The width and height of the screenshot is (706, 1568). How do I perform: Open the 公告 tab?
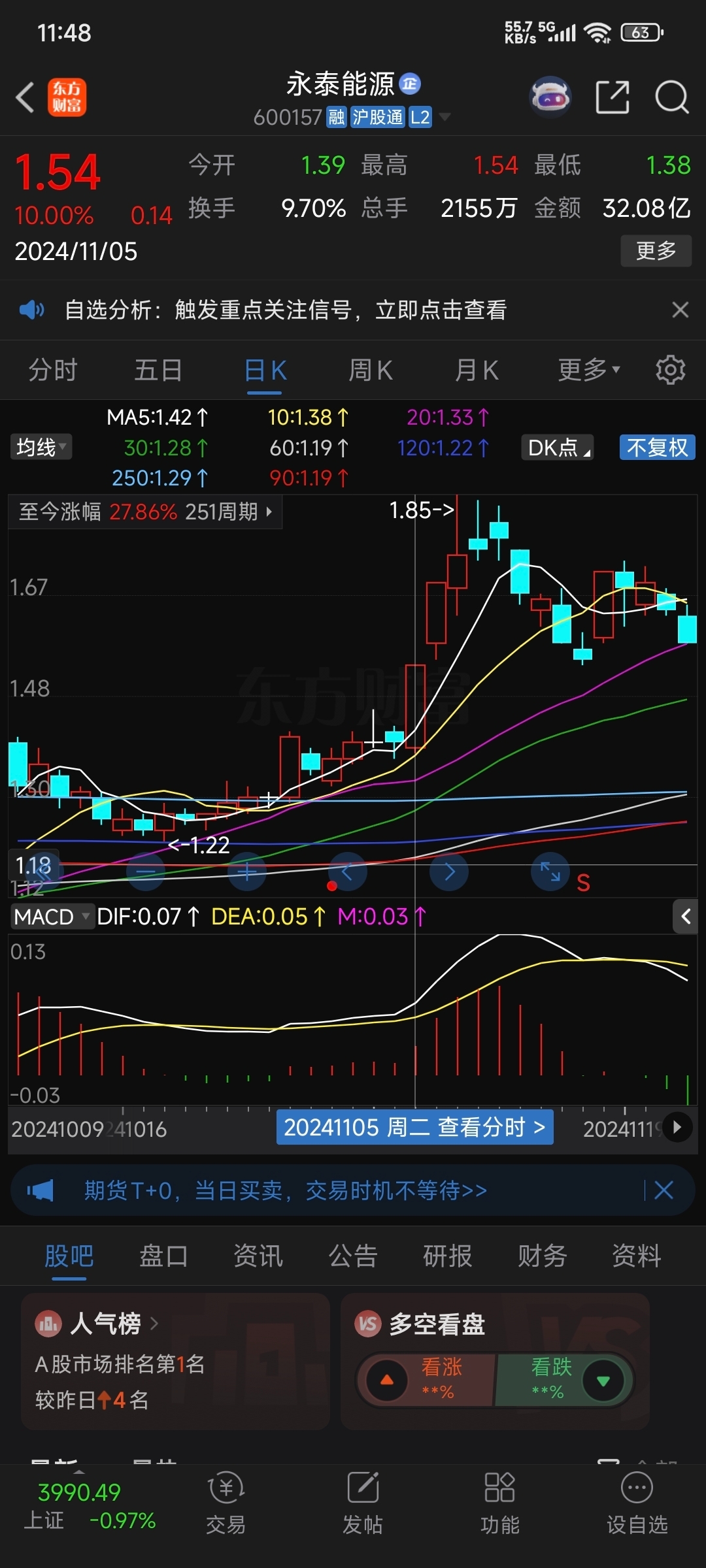tap(353, 1256)
